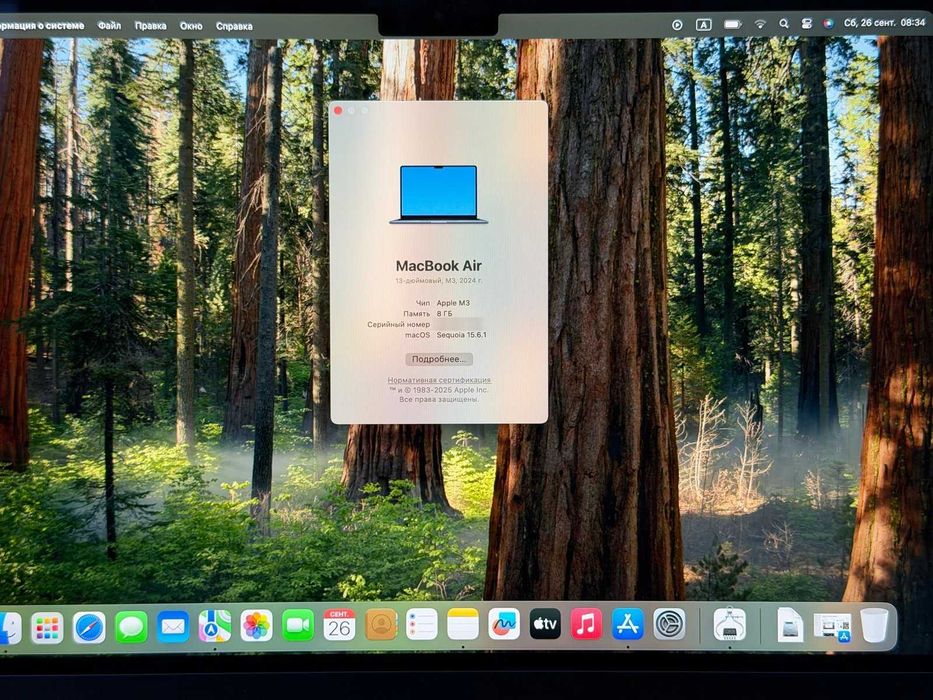Open the Freeform app
The image size is (933, 700).
[504, 624]
